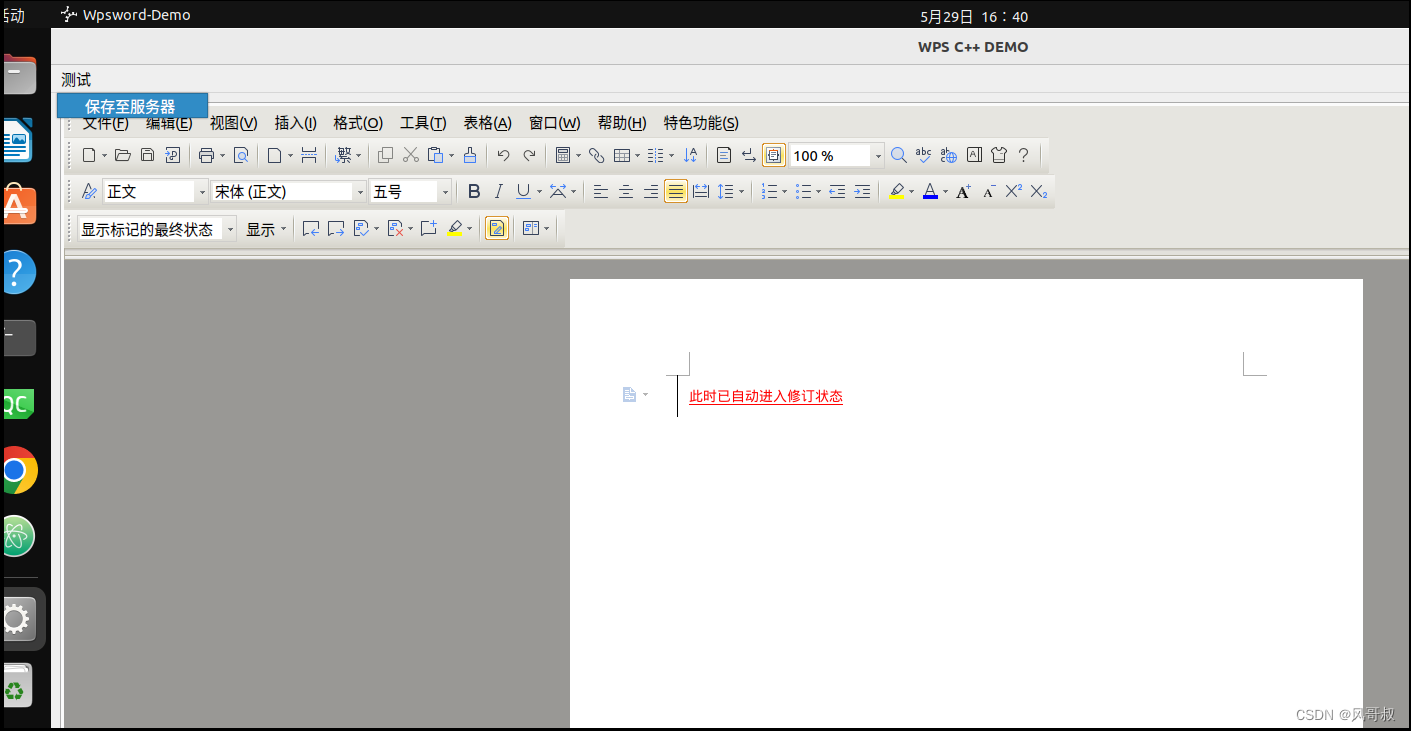Screen dimensions: 1411x731
Task: Click the red revised text line
Action: tap(766, 396)
